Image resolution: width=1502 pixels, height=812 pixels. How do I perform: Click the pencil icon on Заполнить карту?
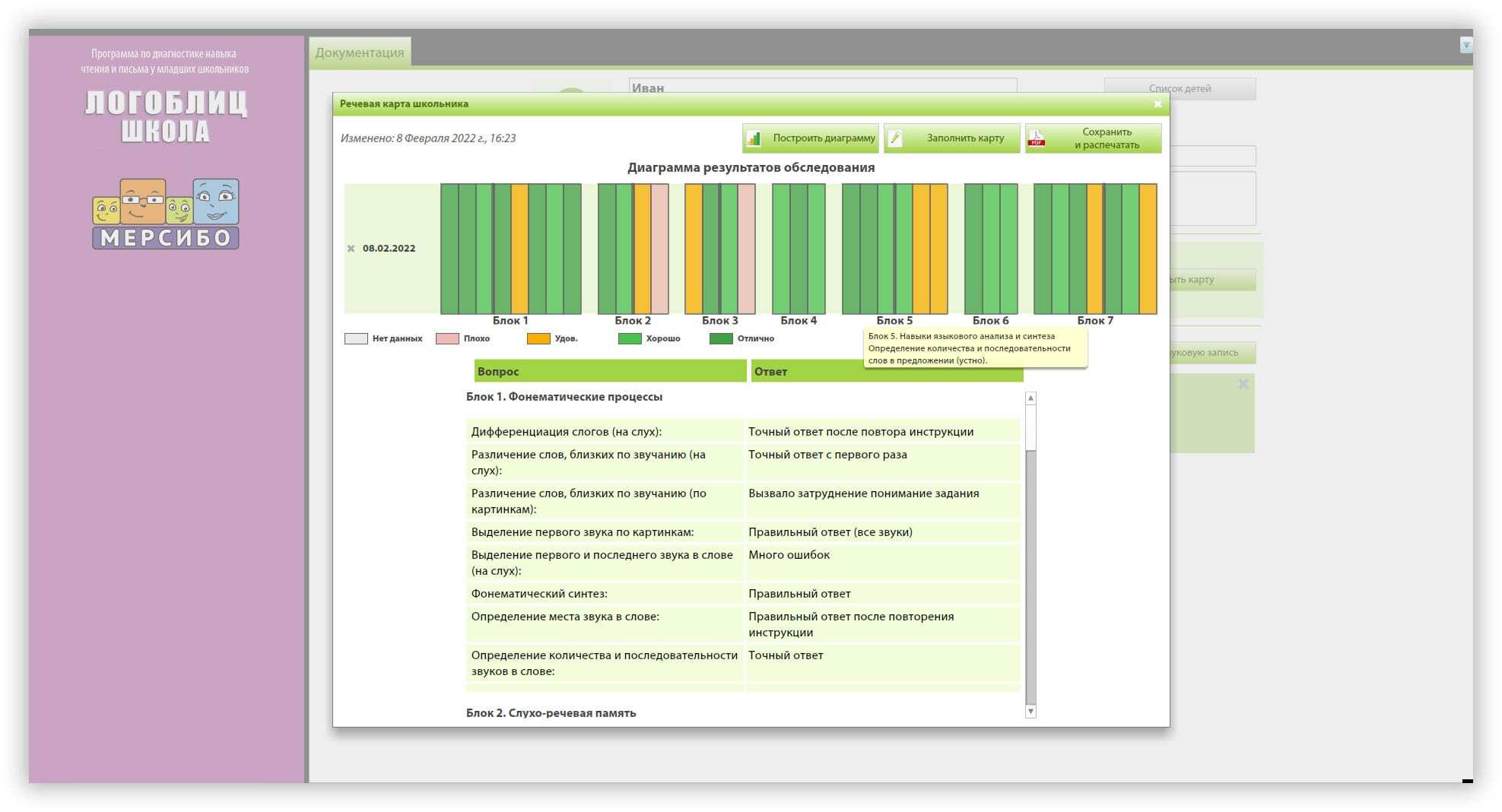(x=896, y=138)
